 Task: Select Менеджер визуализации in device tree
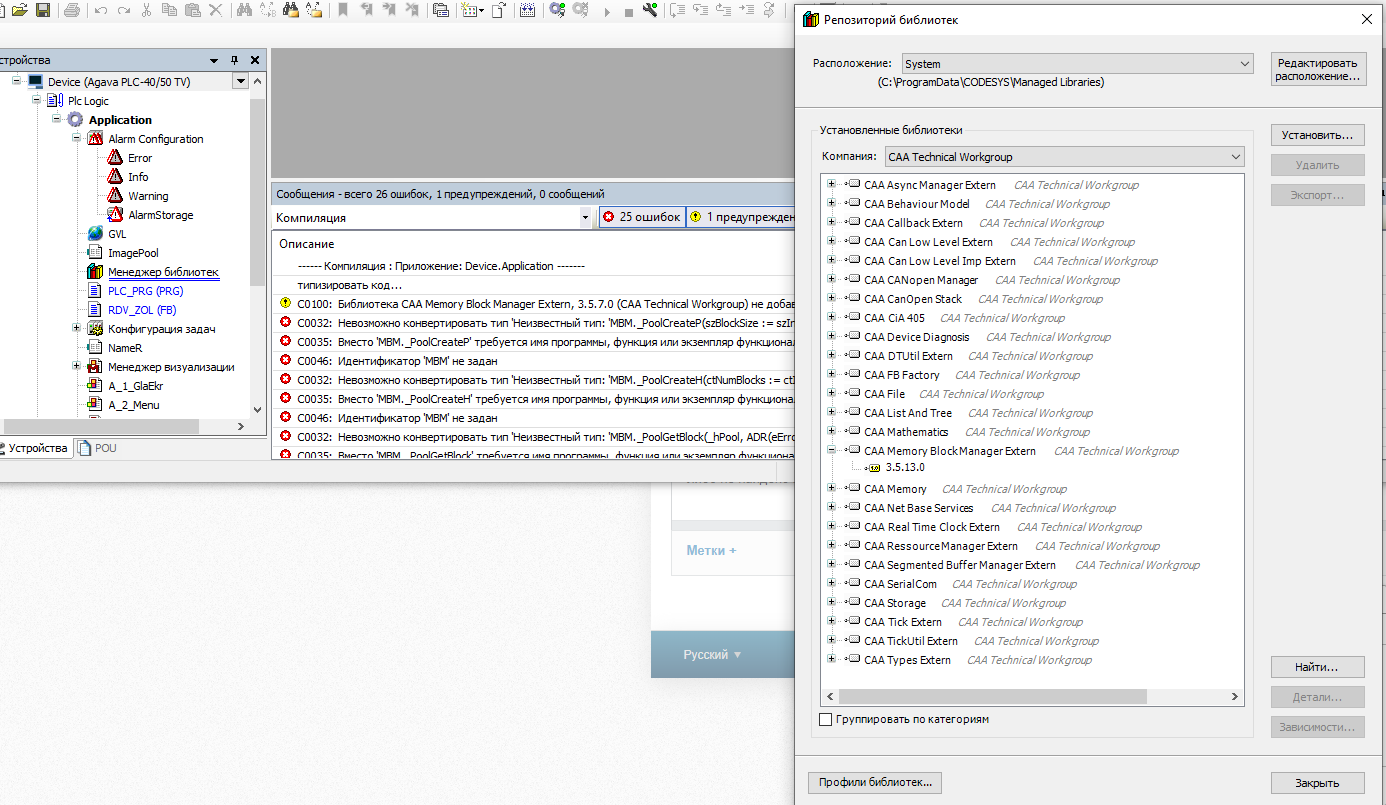tap(171, 367)
